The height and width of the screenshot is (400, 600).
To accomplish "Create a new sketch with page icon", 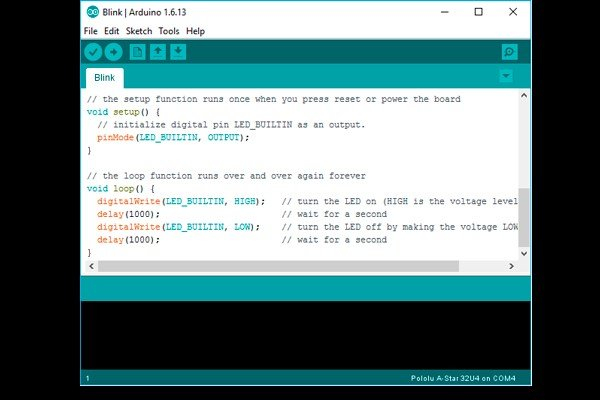I will click(x=137, y=52).
